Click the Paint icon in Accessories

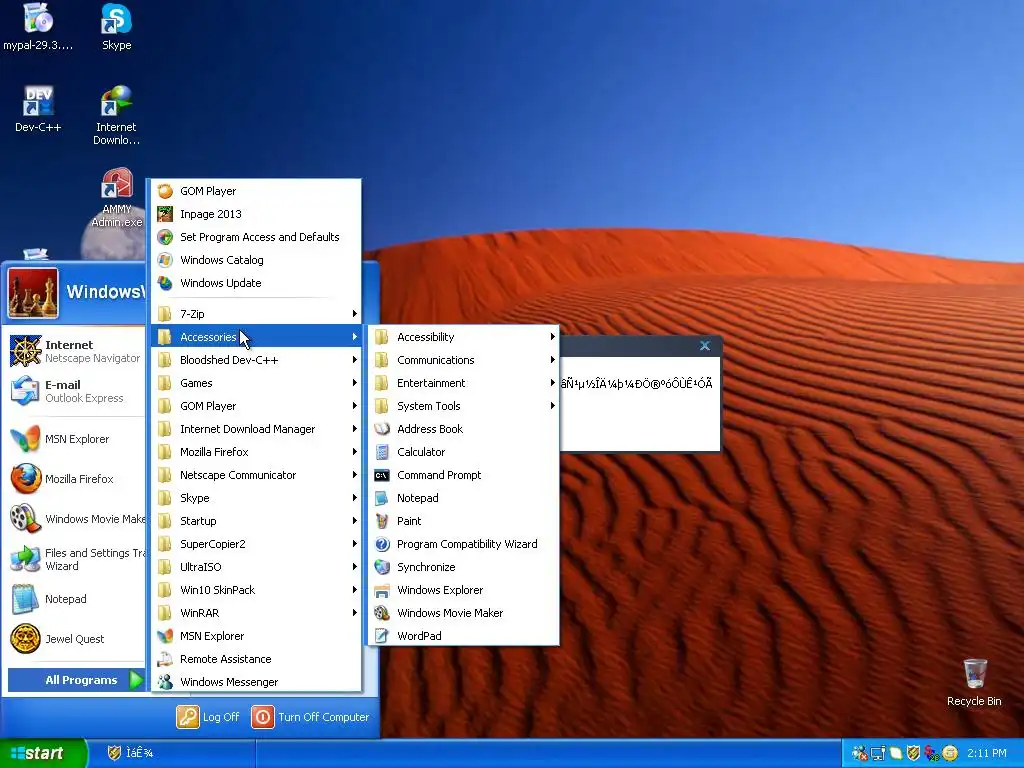coord(382,520)
